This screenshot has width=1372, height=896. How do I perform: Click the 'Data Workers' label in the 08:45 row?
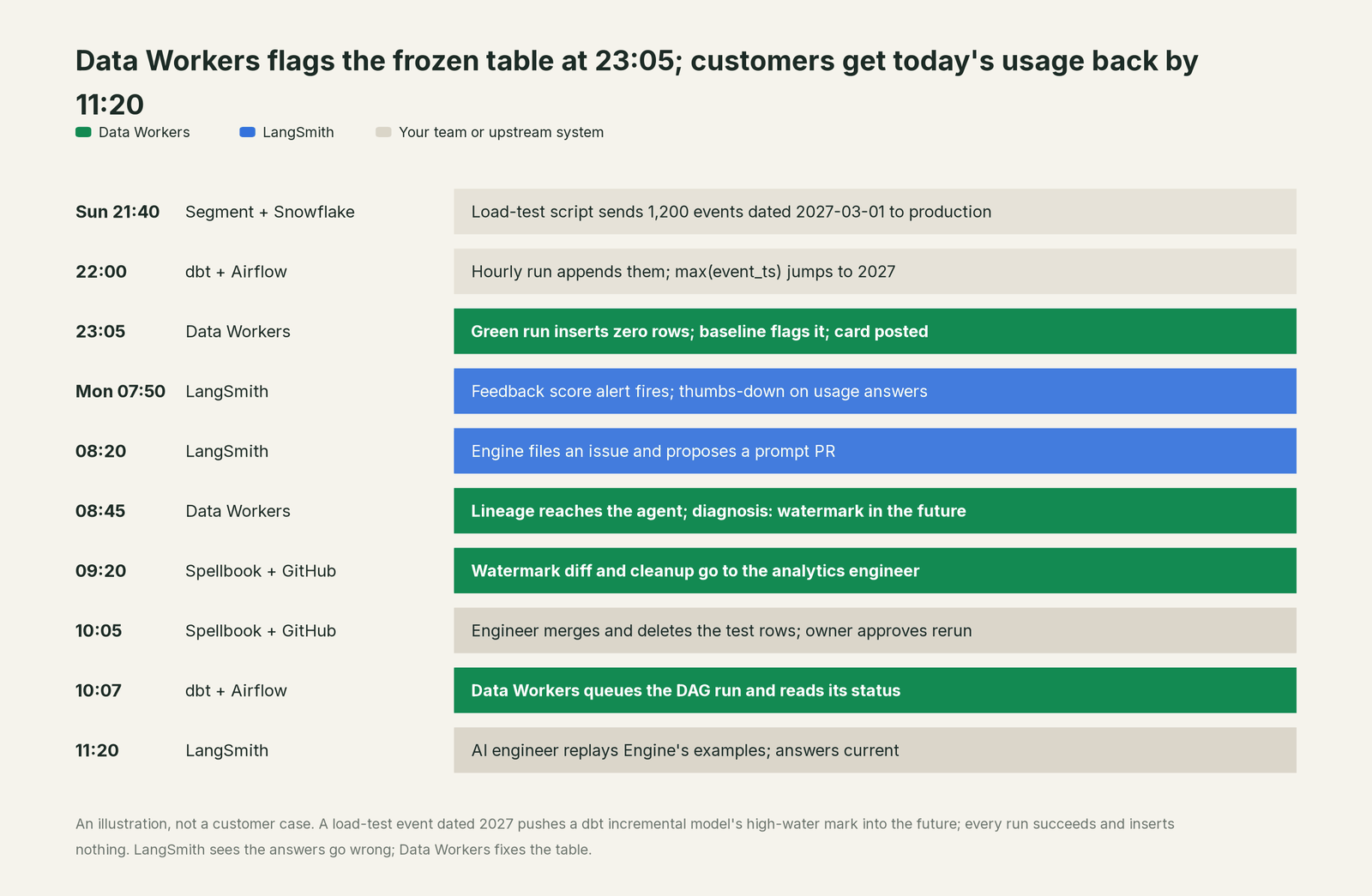click(238, 511)
